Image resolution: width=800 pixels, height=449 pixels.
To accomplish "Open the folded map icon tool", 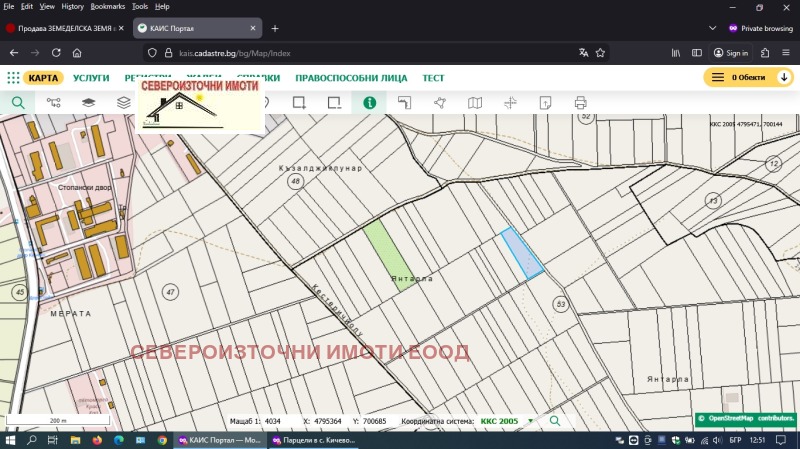I will pyautogui.click(x=475, y=102).
